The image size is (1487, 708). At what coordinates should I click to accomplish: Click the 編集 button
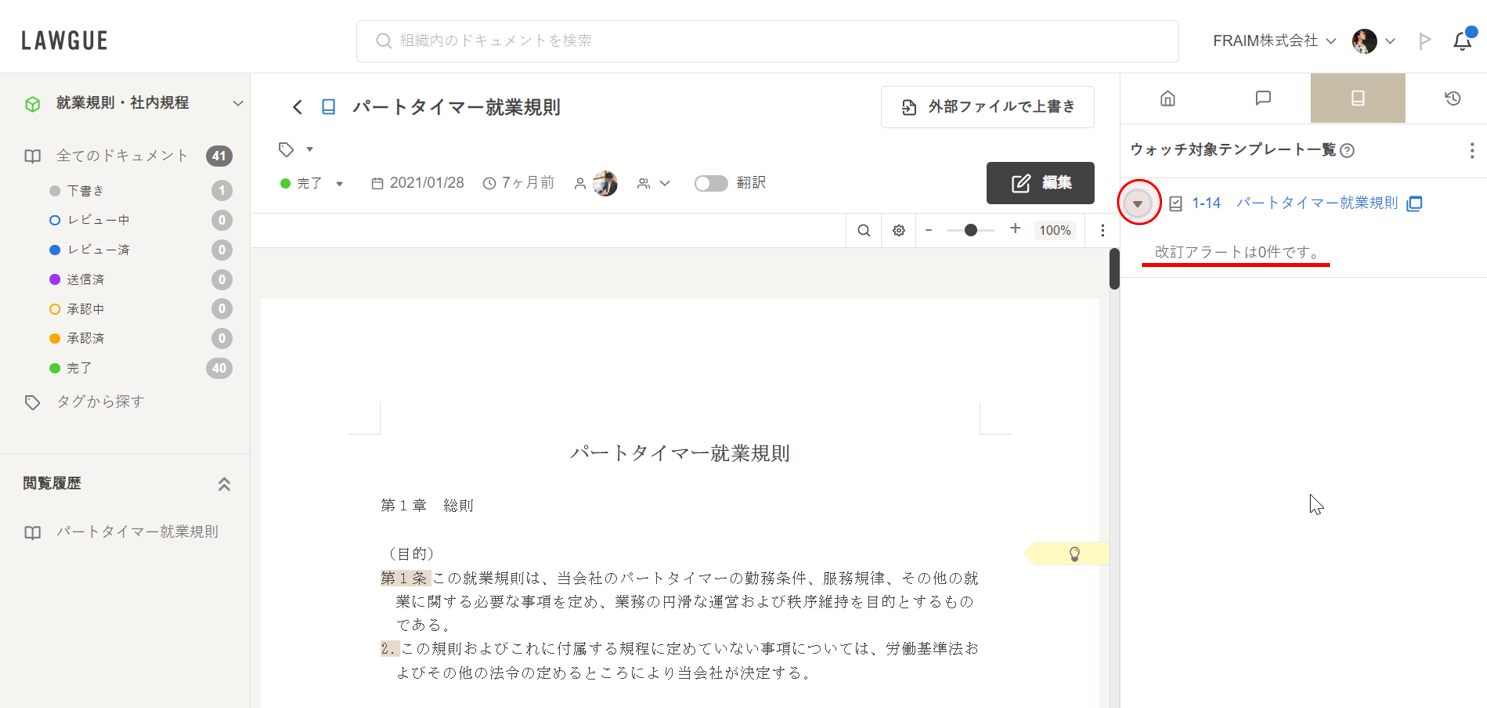coord(1040,183)
